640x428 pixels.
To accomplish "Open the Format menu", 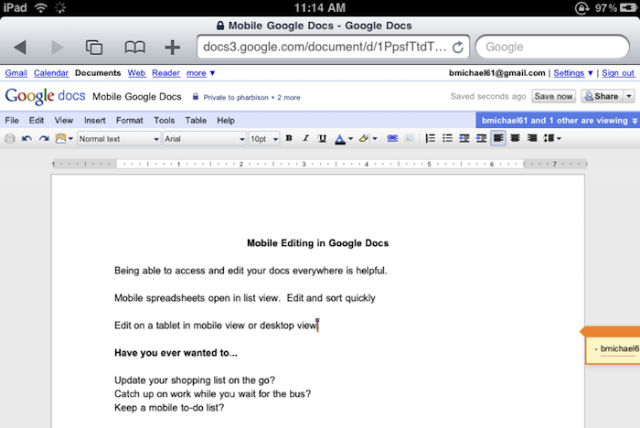I will (x=129, y=120).
